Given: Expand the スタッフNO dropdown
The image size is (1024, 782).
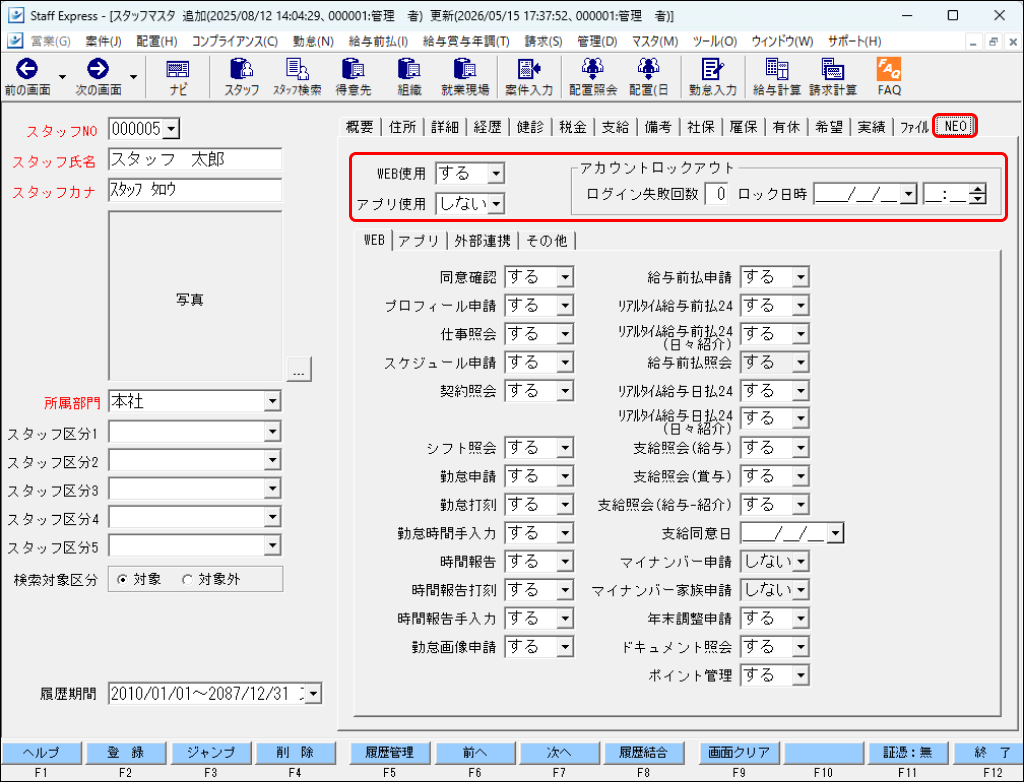Looking at the screenshot, I should tap(171, 129).
